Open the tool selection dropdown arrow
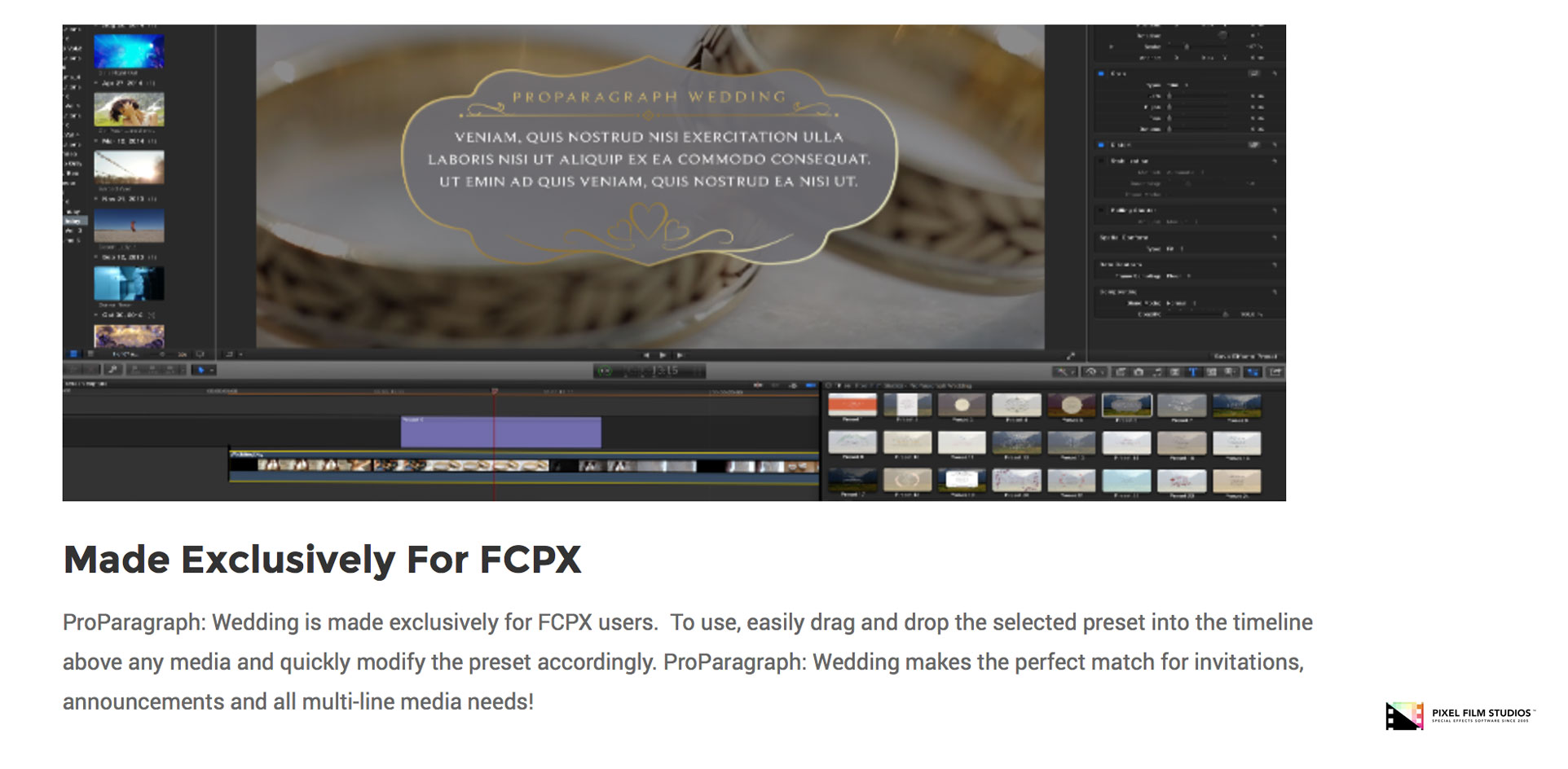Viewport: 1568px width, 769px height. pos(212,370)
